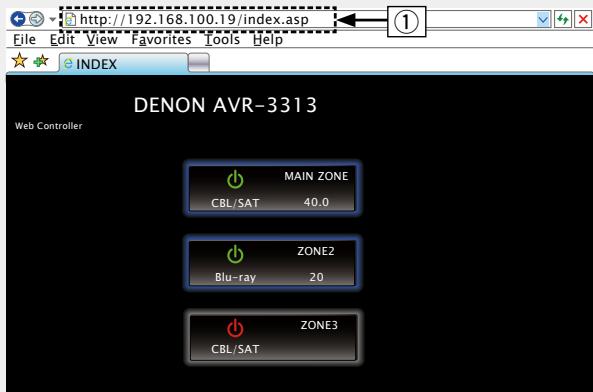The width and height of the screenshot is (593, 392).
Task: Open the Help menu
Action: point(268,40)
